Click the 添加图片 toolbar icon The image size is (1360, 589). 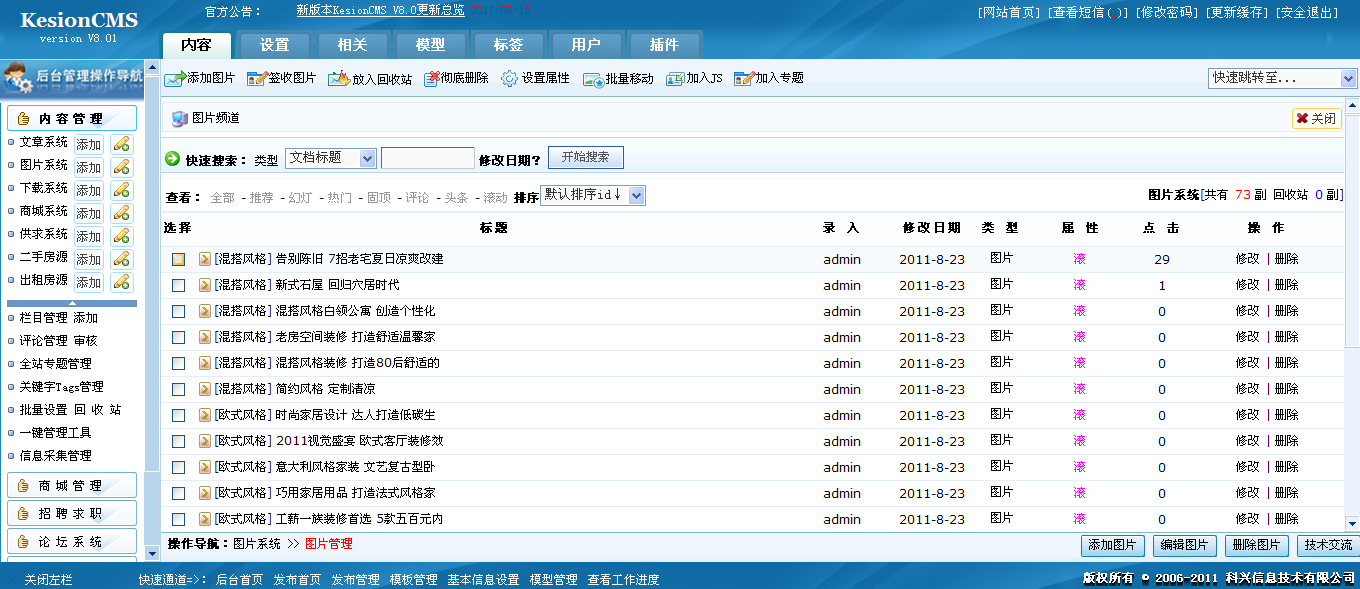[x=175, y=78]
